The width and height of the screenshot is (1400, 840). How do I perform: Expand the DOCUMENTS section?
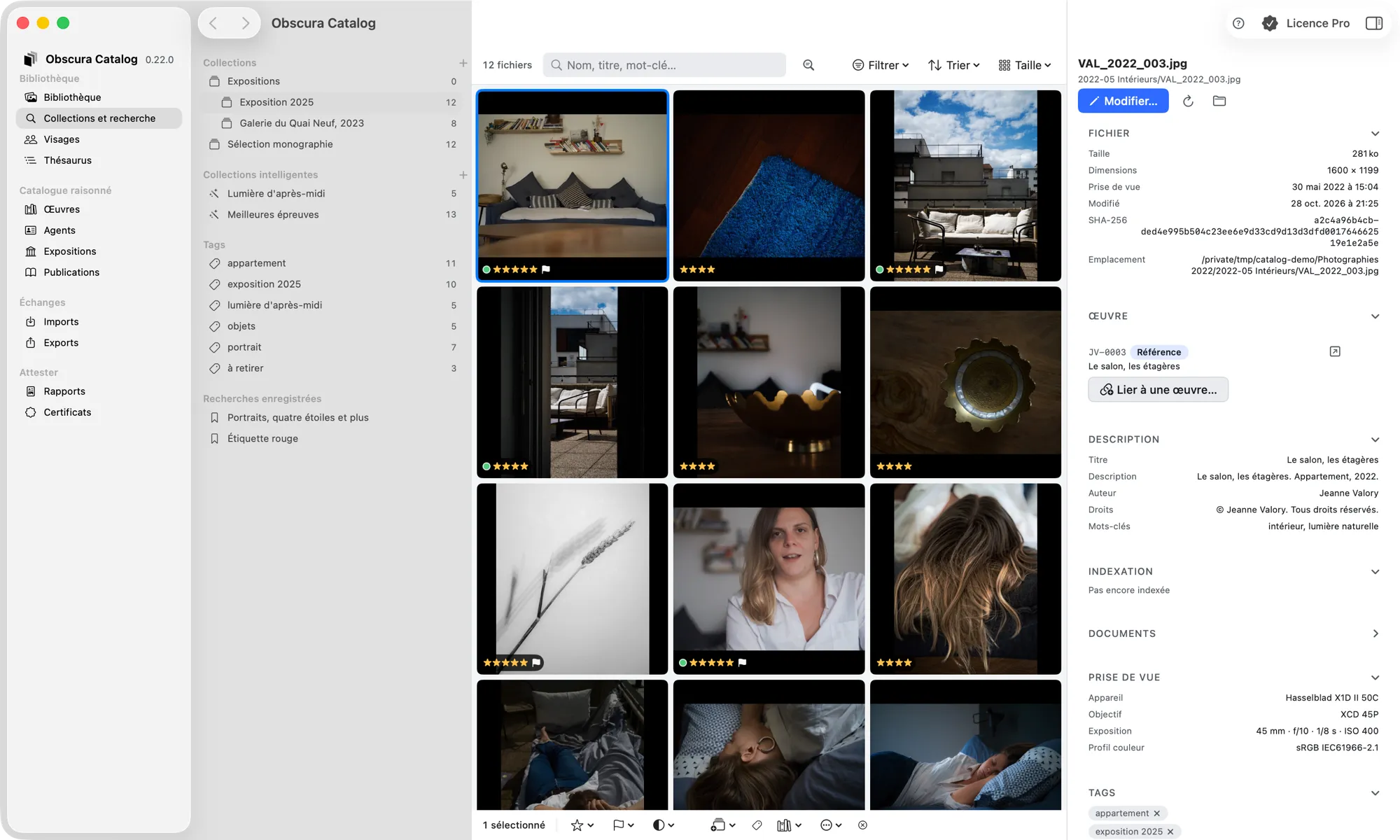coord(1375,633)
